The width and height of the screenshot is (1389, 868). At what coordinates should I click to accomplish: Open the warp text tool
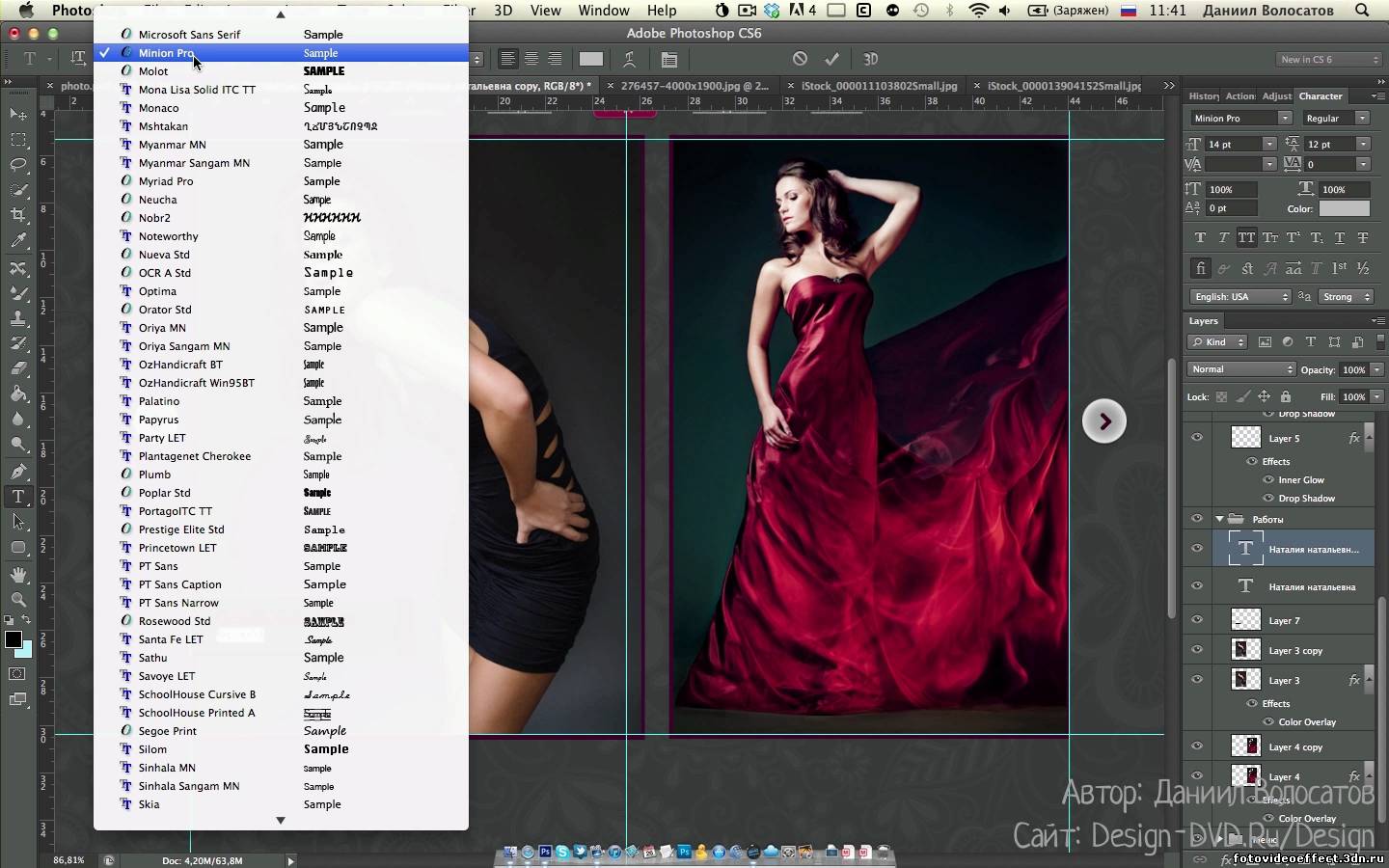629,59
